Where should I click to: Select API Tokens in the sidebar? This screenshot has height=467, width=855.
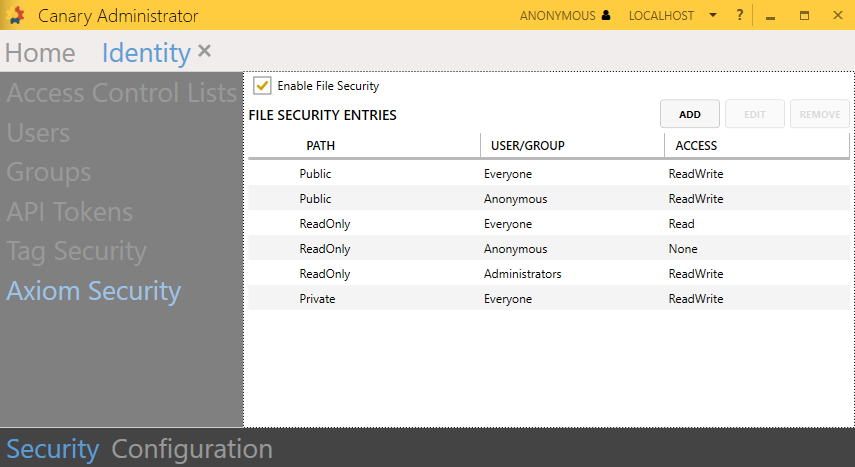point(69,212)
